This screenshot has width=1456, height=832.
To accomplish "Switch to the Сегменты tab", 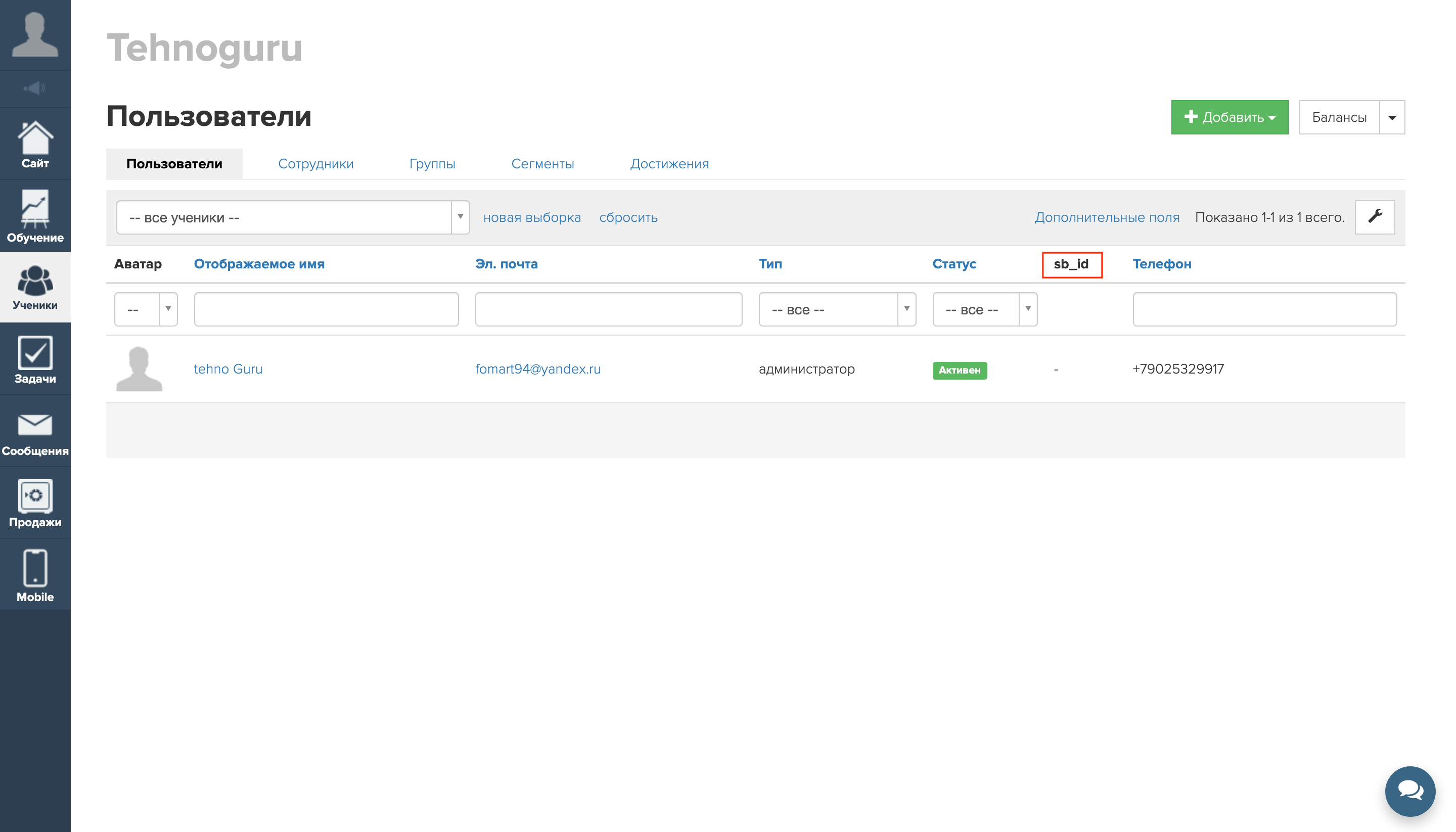I will coord(542,164).
